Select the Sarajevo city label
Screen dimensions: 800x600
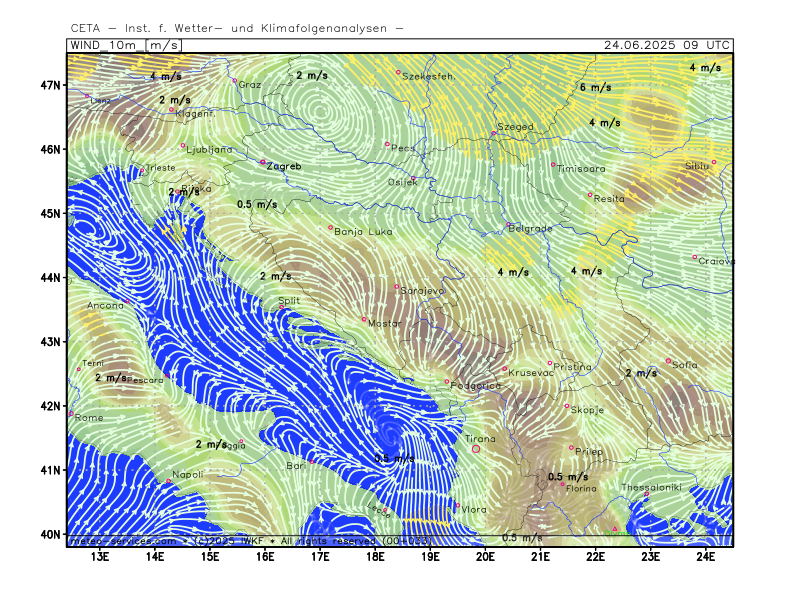pyautogui.click(x=422, y=291)
